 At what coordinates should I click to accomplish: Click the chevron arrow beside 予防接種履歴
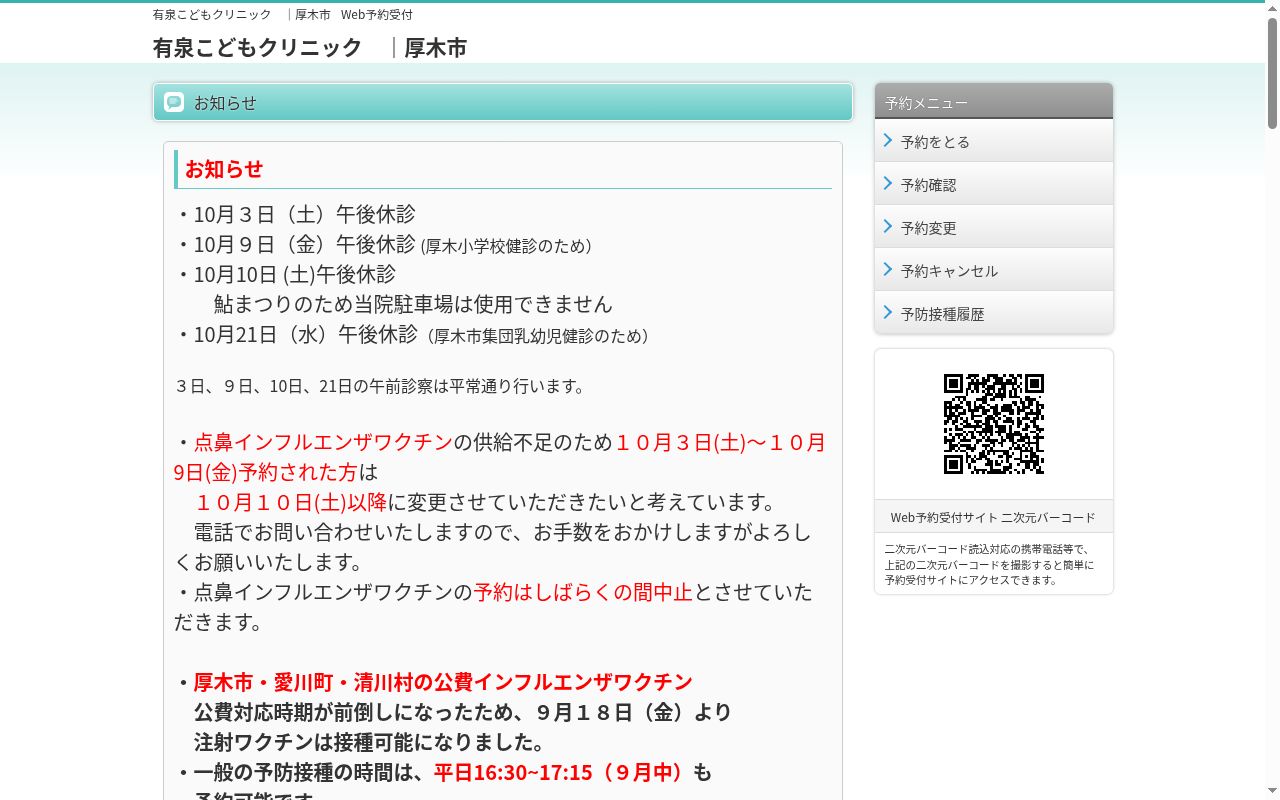click(x=888, y=312)
